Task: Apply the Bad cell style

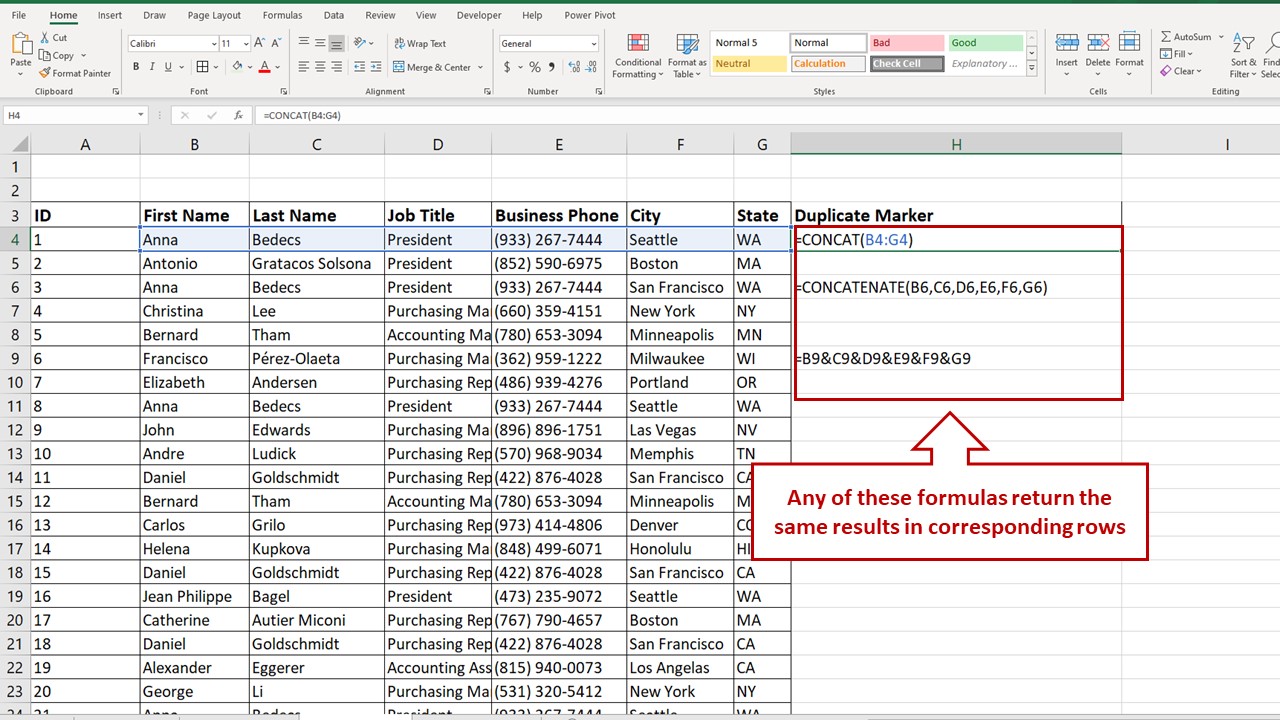Action: click(906, 43)
